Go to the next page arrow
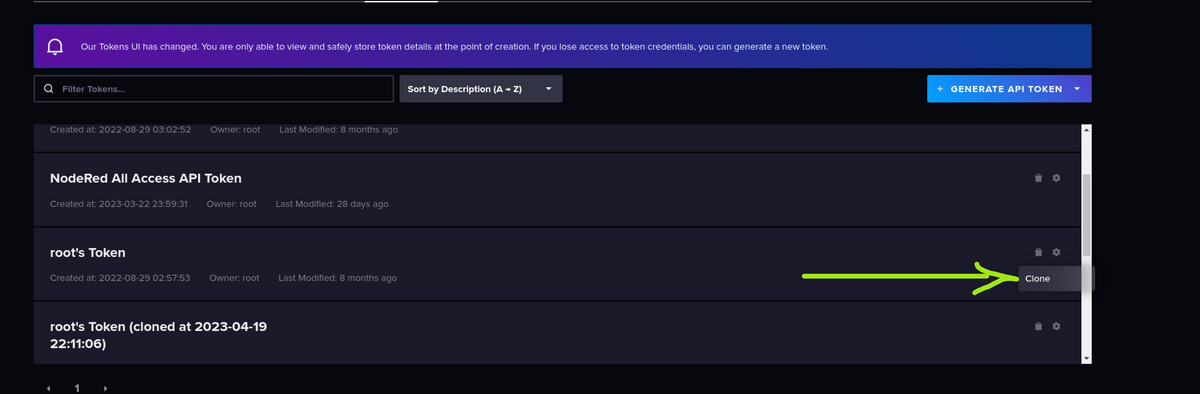Viewport: 1200px width, 394px height. point(105,387)
